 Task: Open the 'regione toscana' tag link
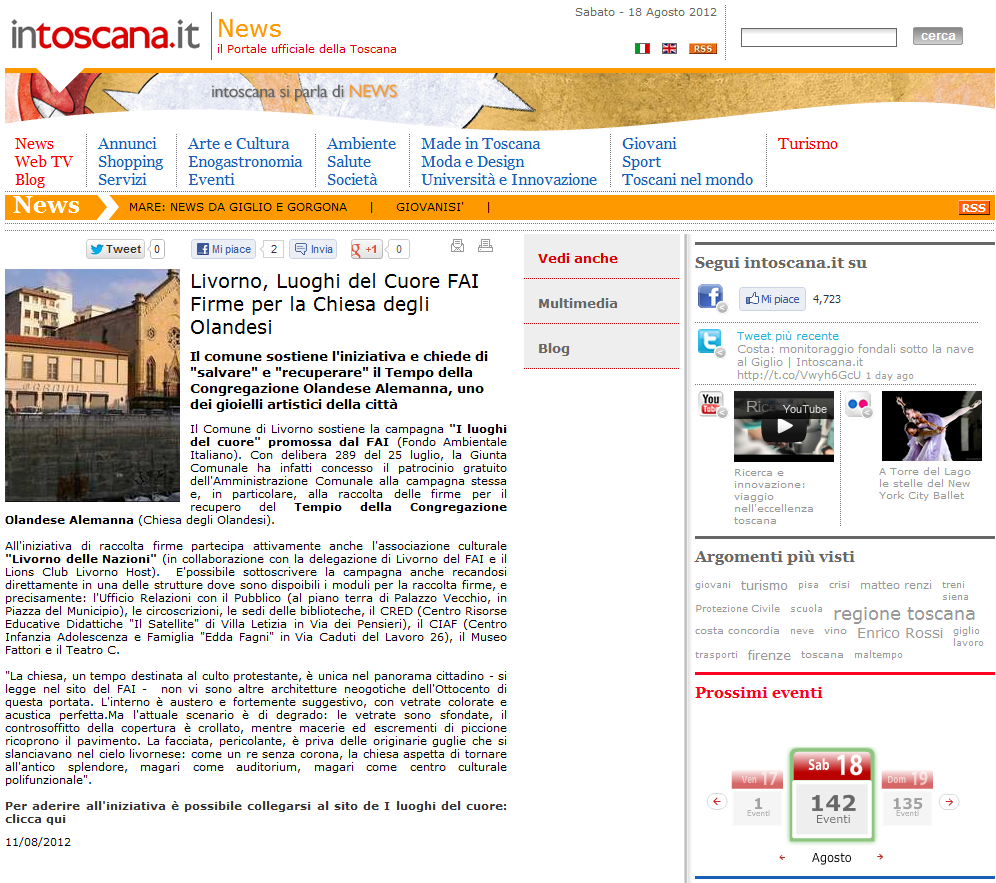pyautogui.click(x=903, y=613)
